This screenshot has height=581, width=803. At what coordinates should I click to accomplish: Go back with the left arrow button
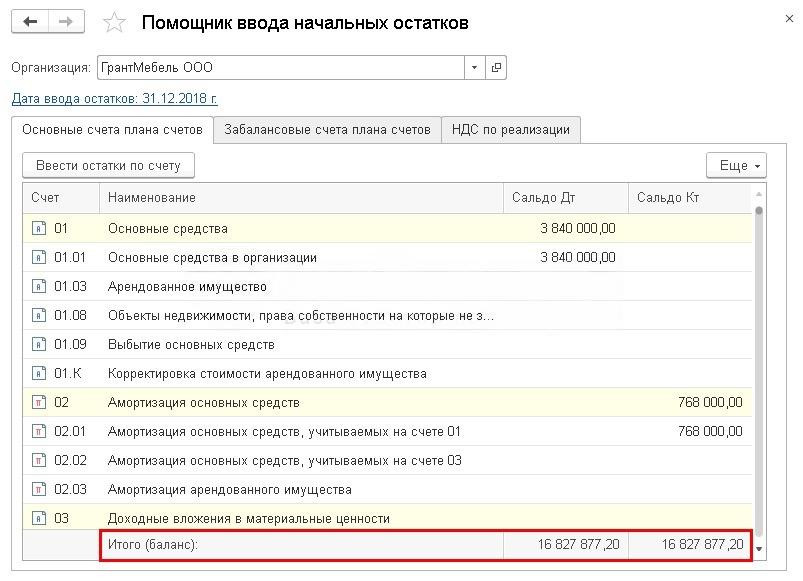(x=30, y=22)
